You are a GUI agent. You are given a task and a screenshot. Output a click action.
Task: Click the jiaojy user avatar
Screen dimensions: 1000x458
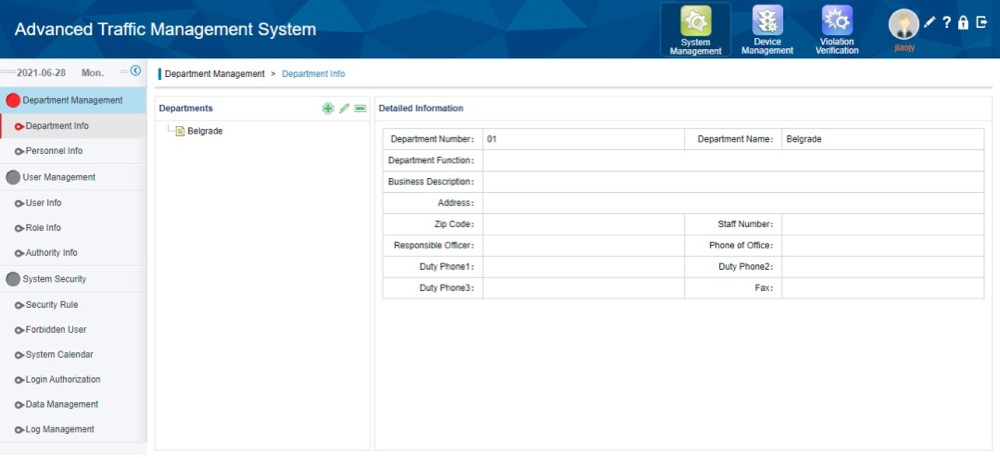click(x=903, y=25)
